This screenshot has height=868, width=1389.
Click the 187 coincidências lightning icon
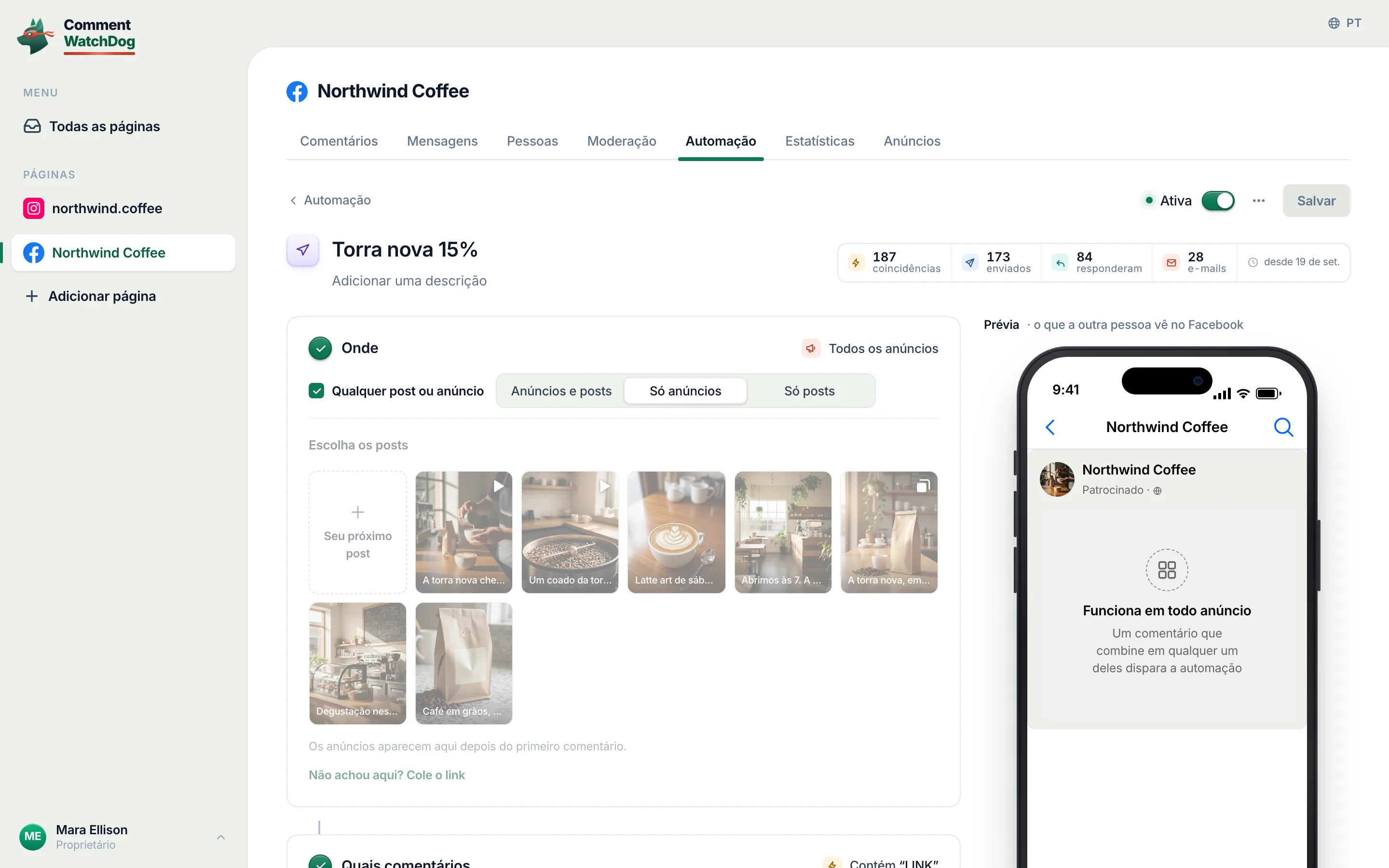point(856,262)
